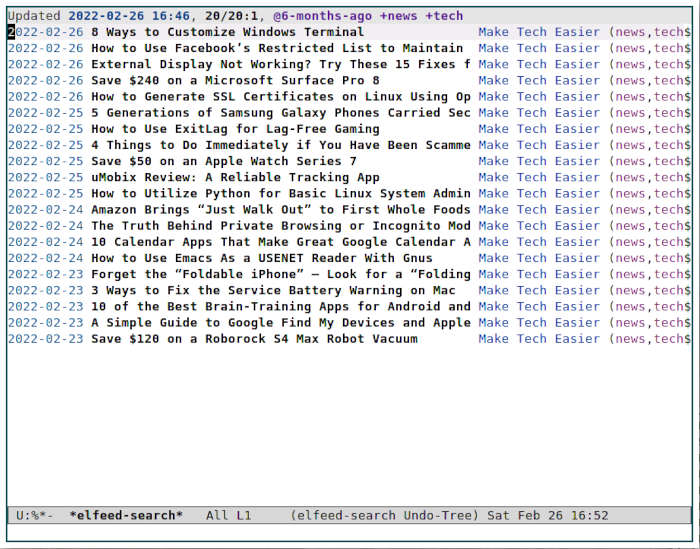Open "10 of the Best Brain-Training Apps" entry
700x549 pixels.
280,306
